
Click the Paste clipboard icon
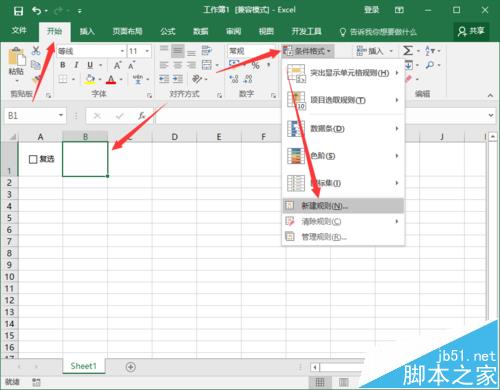(x=17, y=57)
